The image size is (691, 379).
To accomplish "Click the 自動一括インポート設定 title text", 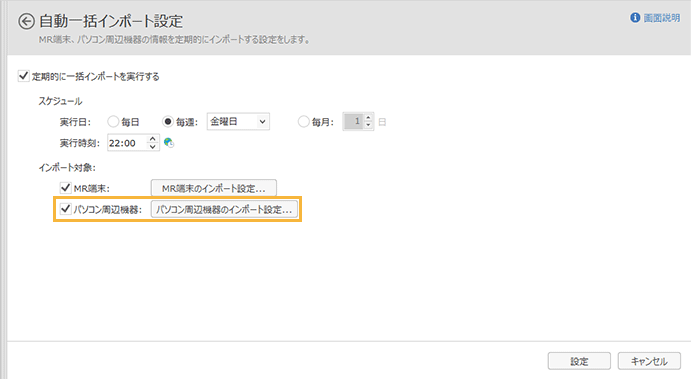I will pos(111,21).
